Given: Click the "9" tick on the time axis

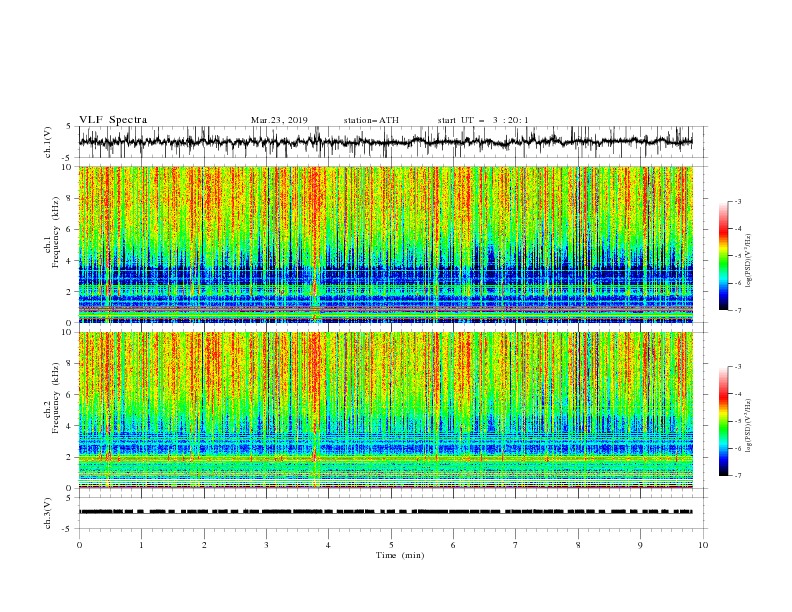Looking at the screenshot, I should [x=640, y=545].
